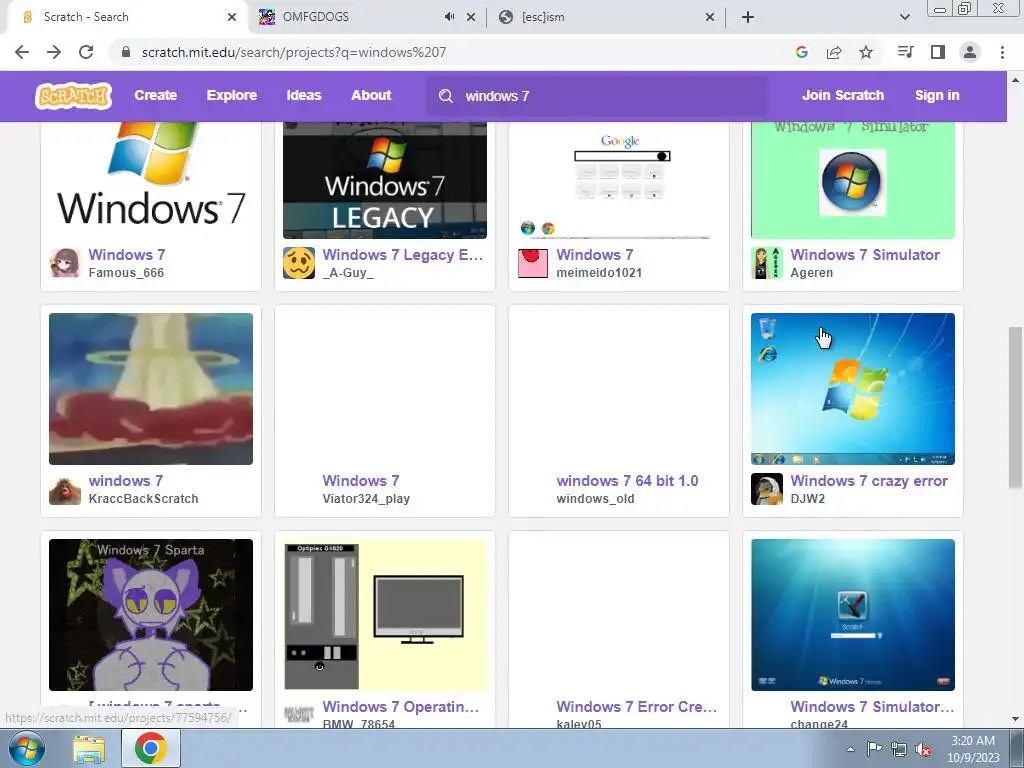Open Windows 7 Simulator... by change24

(x=872, y=707)
